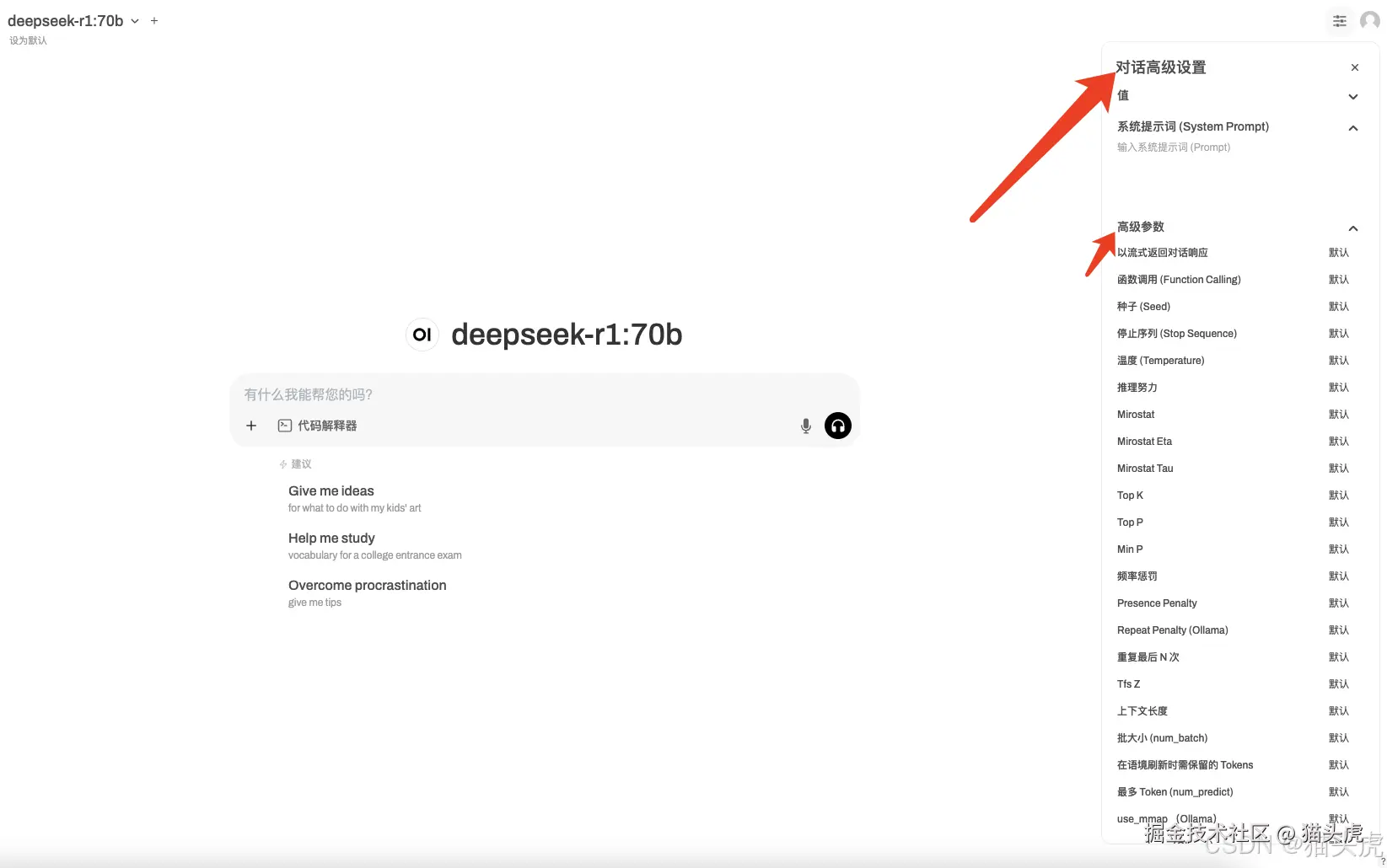
Task: Toggle 默认 for 温度 (Temperature)
Action: tap(1339, 361)
